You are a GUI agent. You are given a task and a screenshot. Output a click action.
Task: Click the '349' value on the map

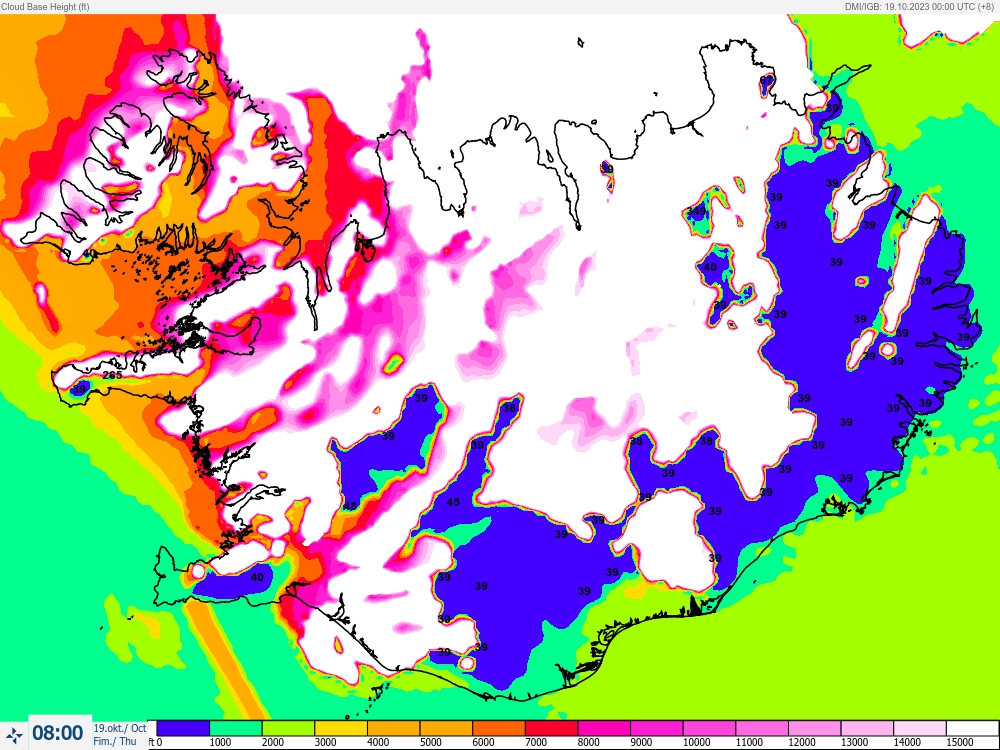[x=697, y=210]
